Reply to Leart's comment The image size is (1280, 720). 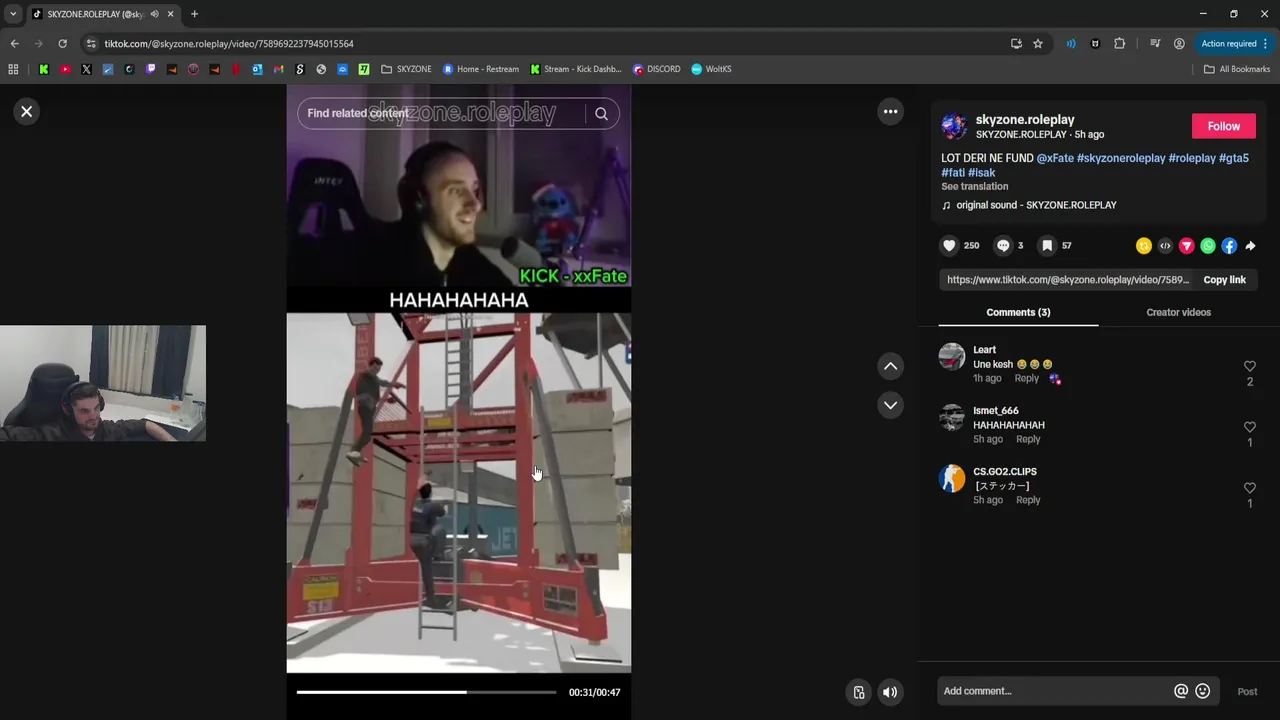pos(1026,378)
